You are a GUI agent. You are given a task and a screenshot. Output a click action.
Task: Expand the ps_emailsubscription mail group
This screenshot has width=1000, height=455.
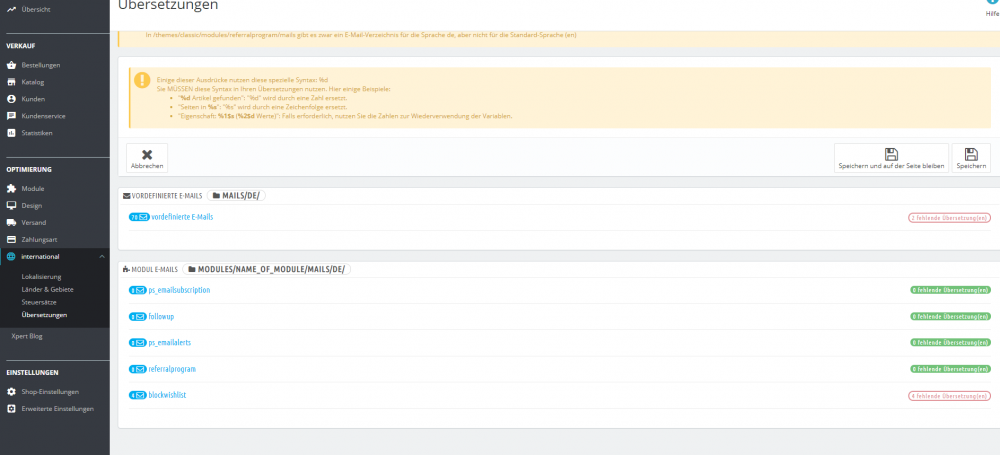(179, 290)
